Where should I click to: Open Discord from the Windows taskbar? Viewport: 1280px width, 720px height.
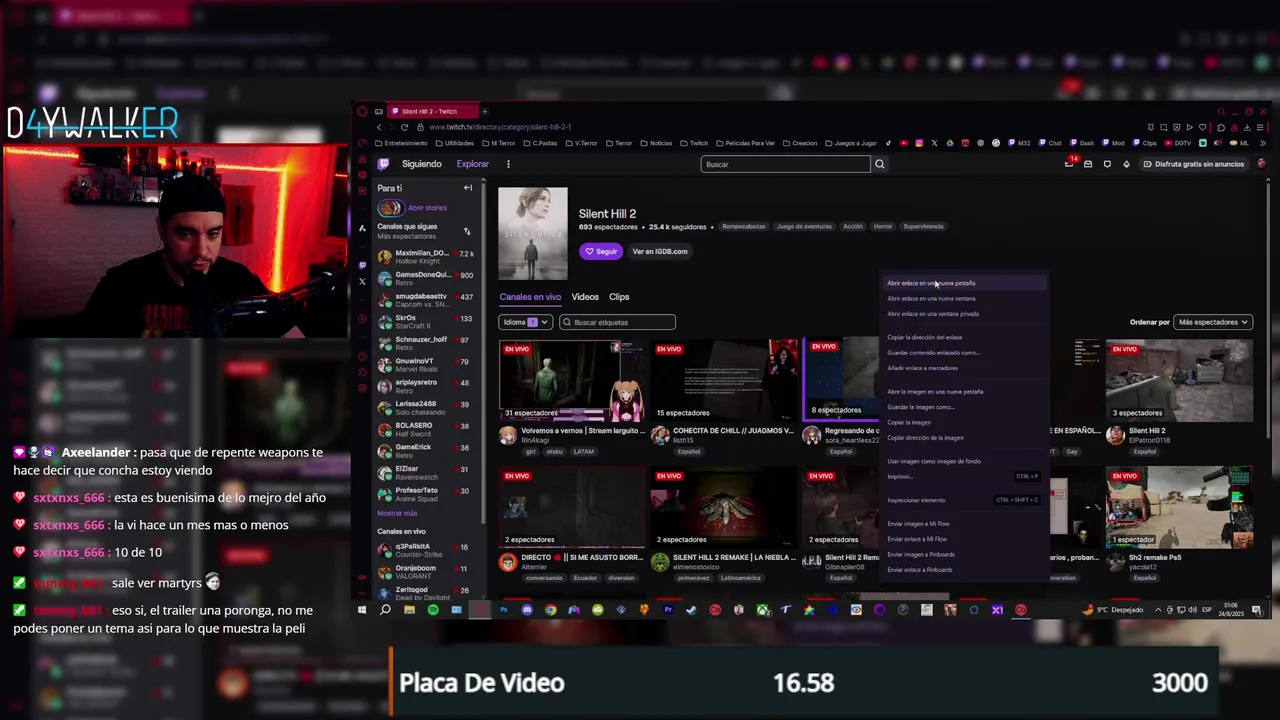(x=527, y=610)
